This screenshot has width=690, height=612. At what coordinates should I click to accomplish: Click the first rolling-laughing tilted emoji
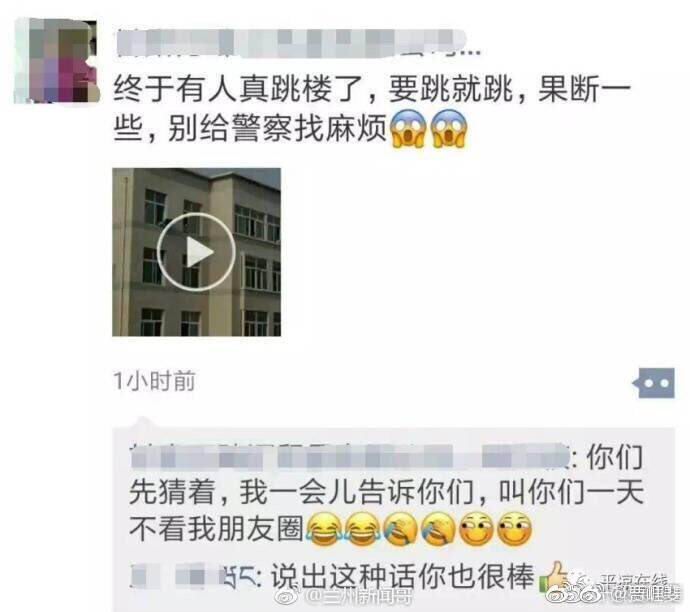pyautogui.click(x=400, y=529)
